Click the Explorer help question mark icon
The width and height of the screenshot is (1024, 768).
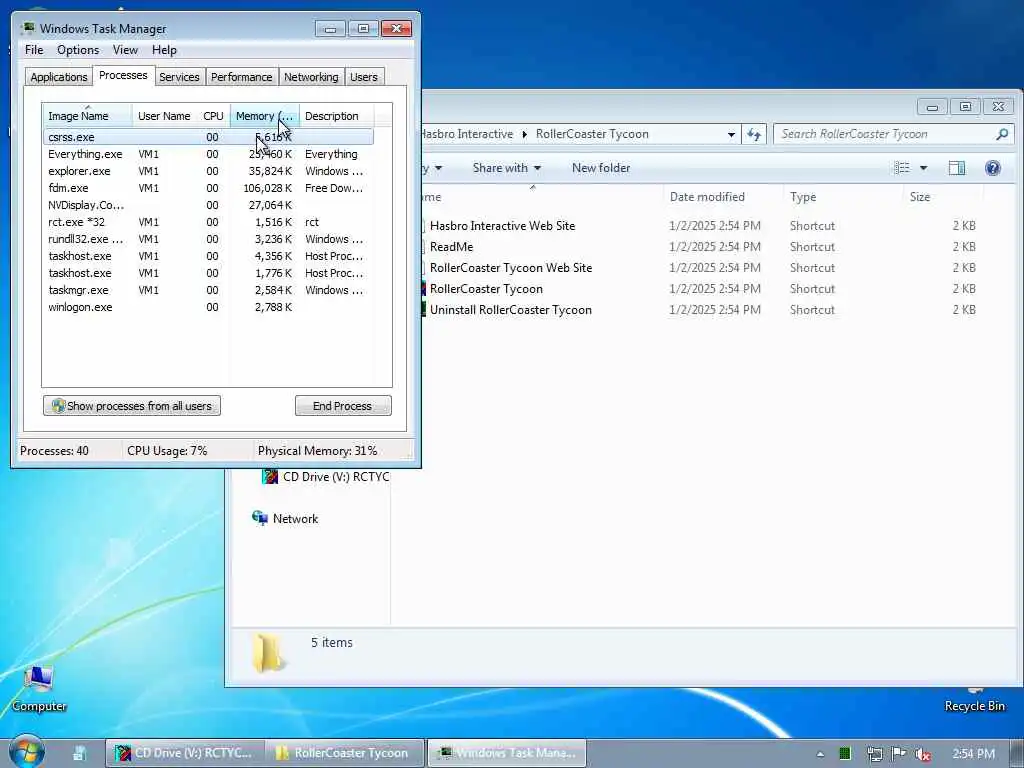click(993, 168)
